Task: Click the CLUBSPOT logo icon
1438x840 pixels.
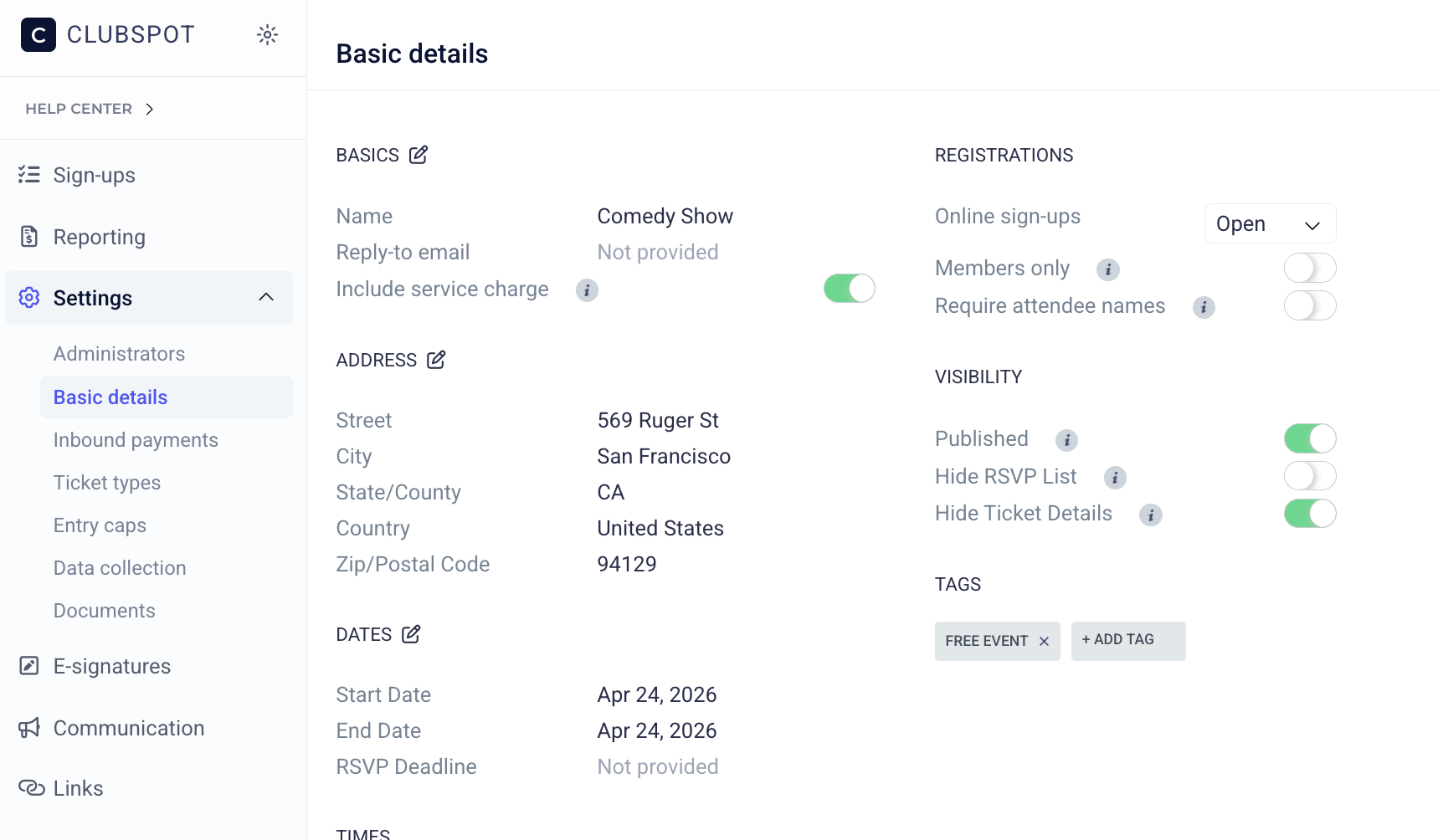Action: tap(39, 34)
